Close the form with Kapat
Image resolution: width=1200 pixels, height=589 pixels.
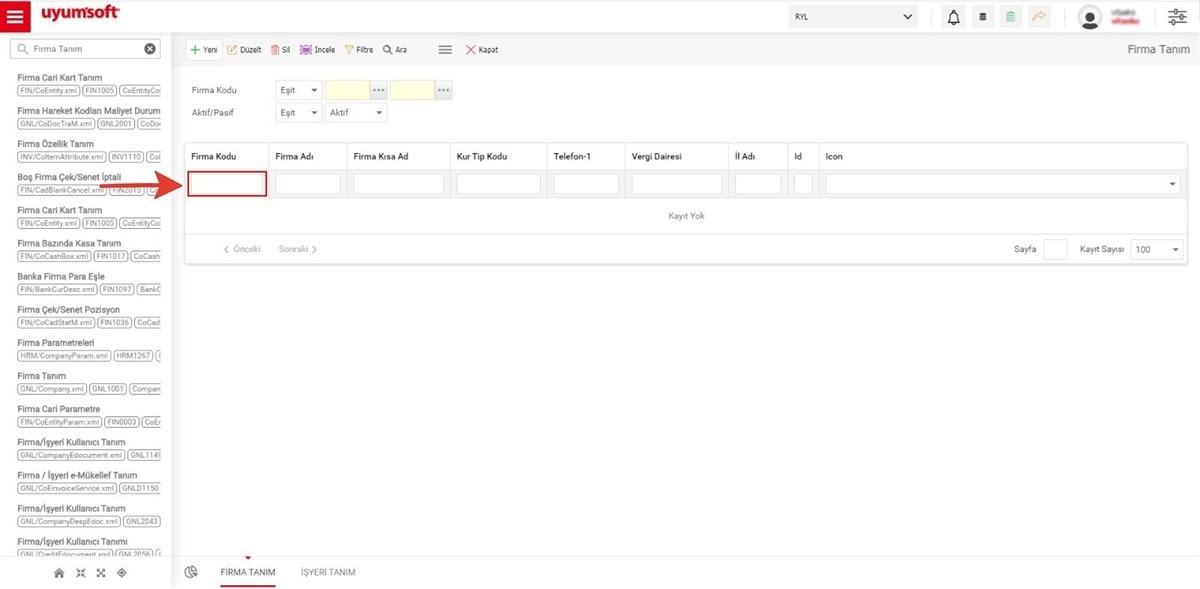(x=481, y=49)
